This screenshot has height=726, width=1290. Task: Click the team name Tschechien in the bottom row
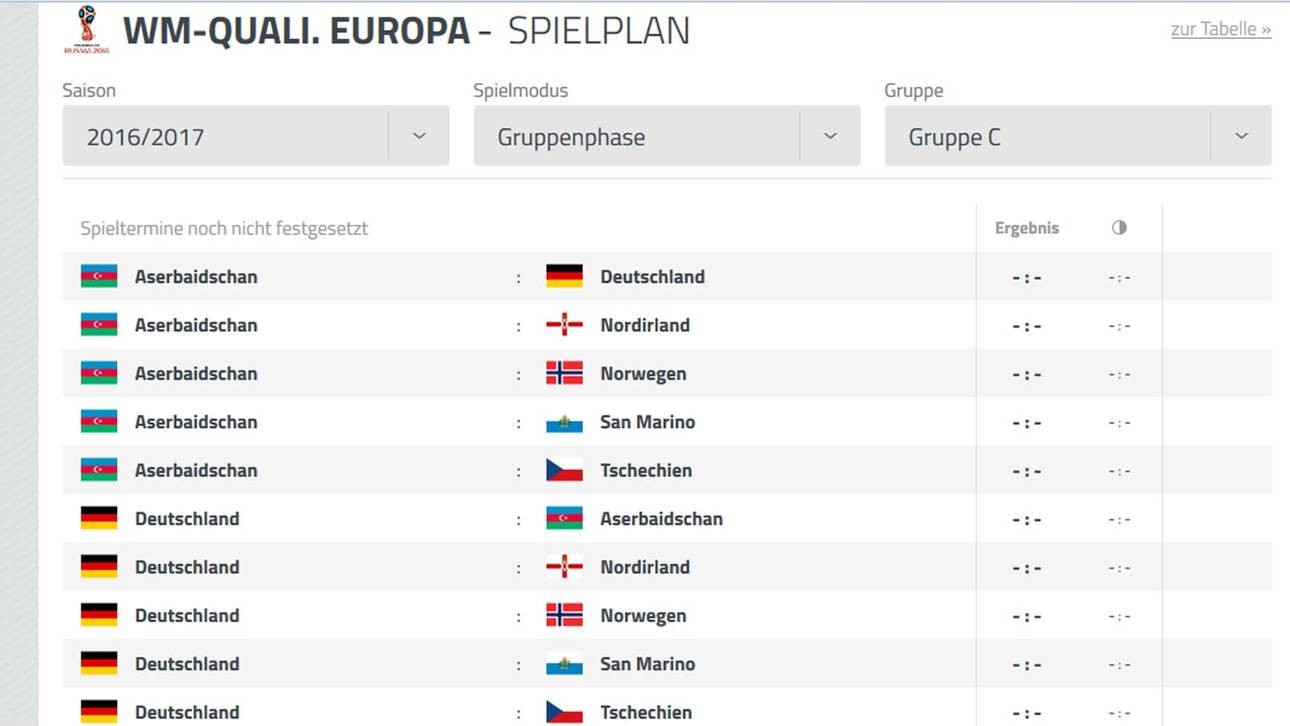[x=645, y=712]
